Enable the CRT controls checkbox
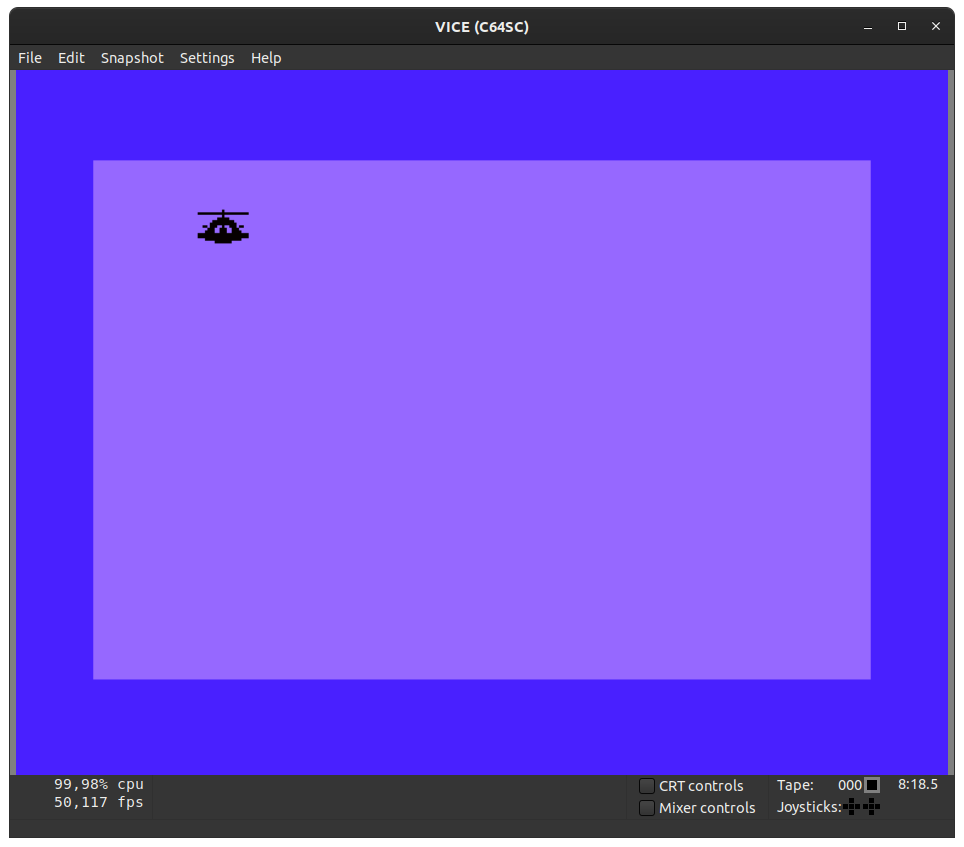964x847 pixels. [x=647, y=786]
